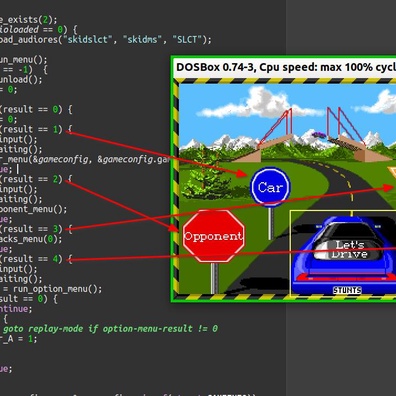Place cursor on the run_option_menu() line
Viewport: 396px width, 396px height.
tap(51, 289)
